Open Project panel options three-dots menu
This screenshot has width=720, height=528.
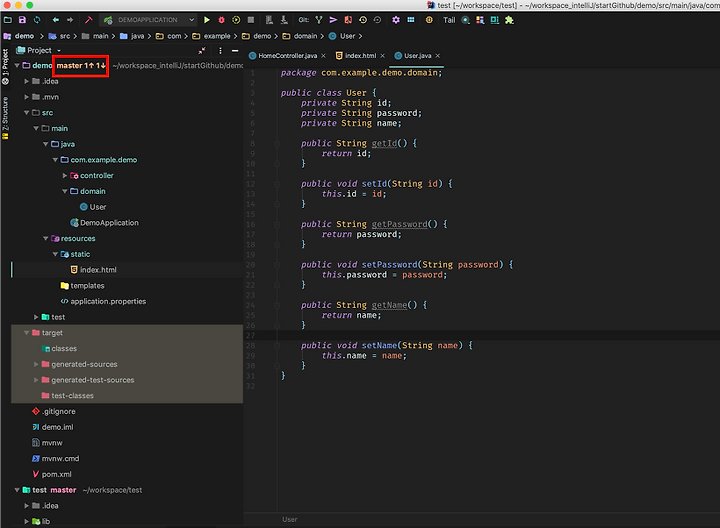click(x=220, y=51)
